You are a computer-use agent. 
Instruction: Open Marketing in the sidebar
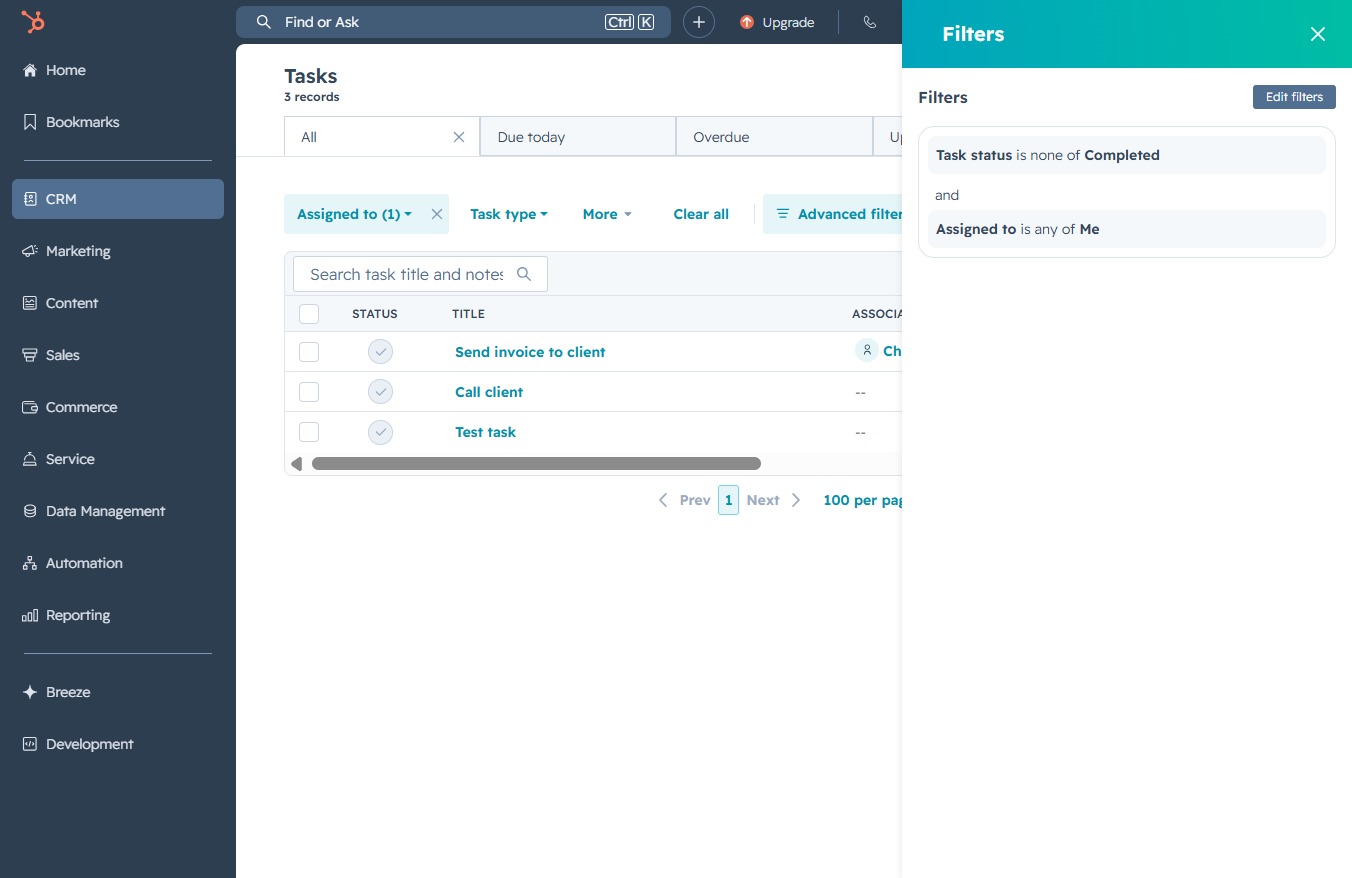(x=118, y=251)
